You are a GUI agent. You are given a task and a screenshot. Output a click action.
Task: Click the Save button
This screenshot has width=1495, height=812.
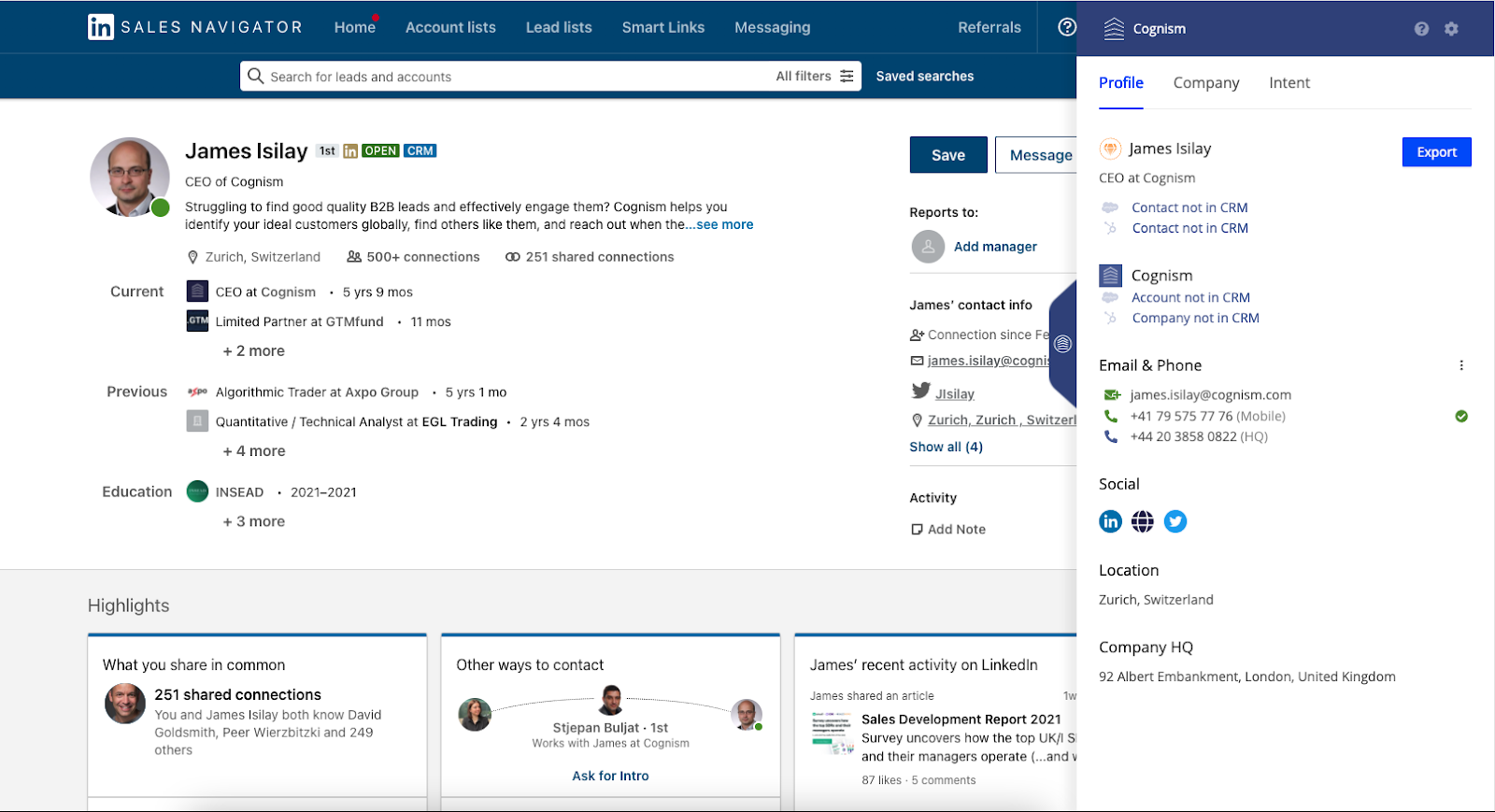[x=948, y=155]
